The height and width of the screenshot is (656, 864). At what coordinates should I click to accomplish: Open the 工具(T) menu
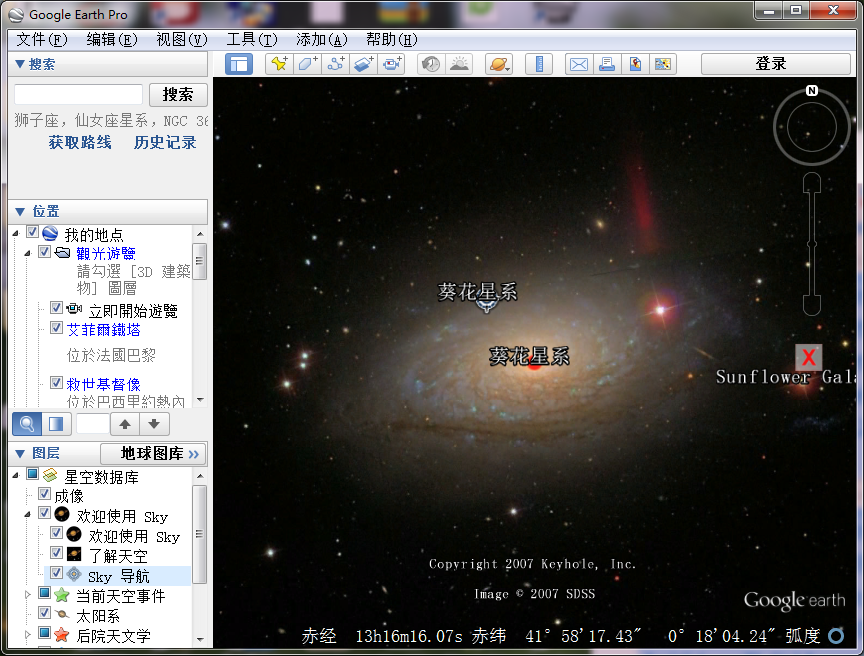252,40
